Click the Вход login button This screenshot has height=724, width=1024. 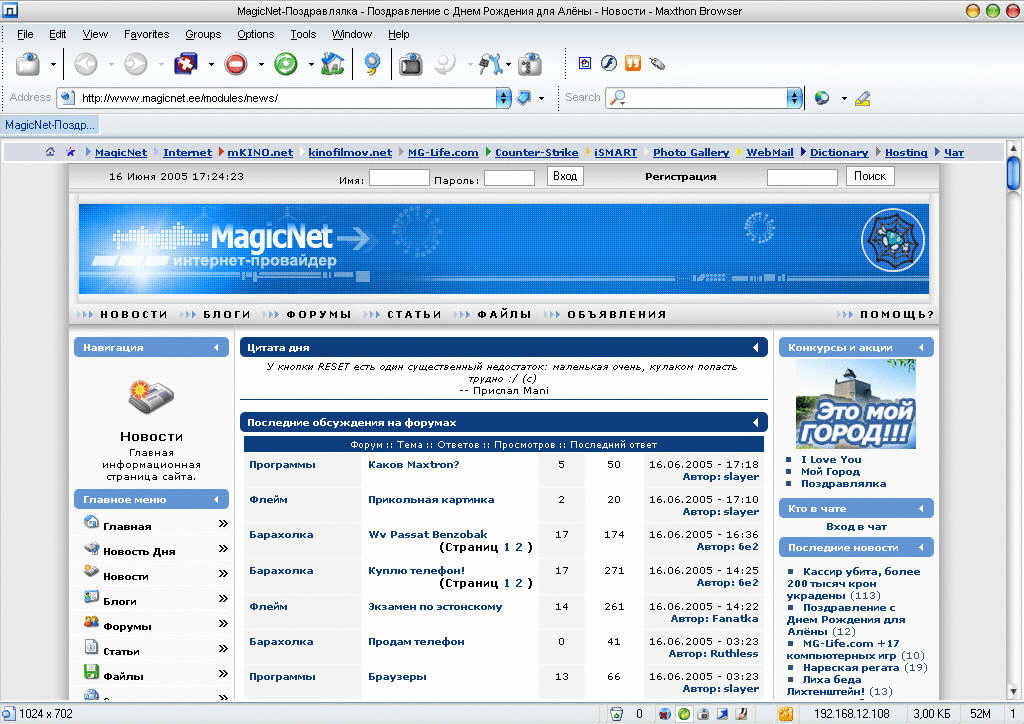click(x=565, y=176)
